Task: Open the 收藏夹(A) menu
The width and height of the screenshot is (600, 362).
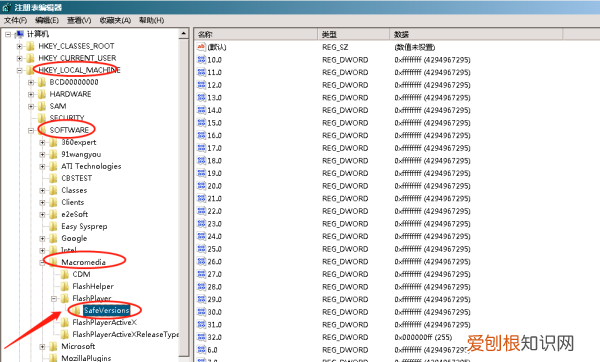Action: [115, 20]
